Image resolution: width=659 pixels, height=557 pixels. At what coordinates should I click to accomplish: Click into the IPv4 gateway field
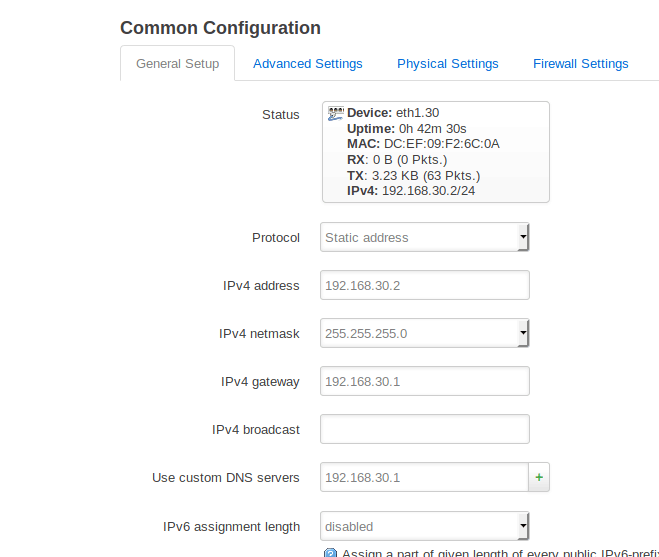pos(424,382)
